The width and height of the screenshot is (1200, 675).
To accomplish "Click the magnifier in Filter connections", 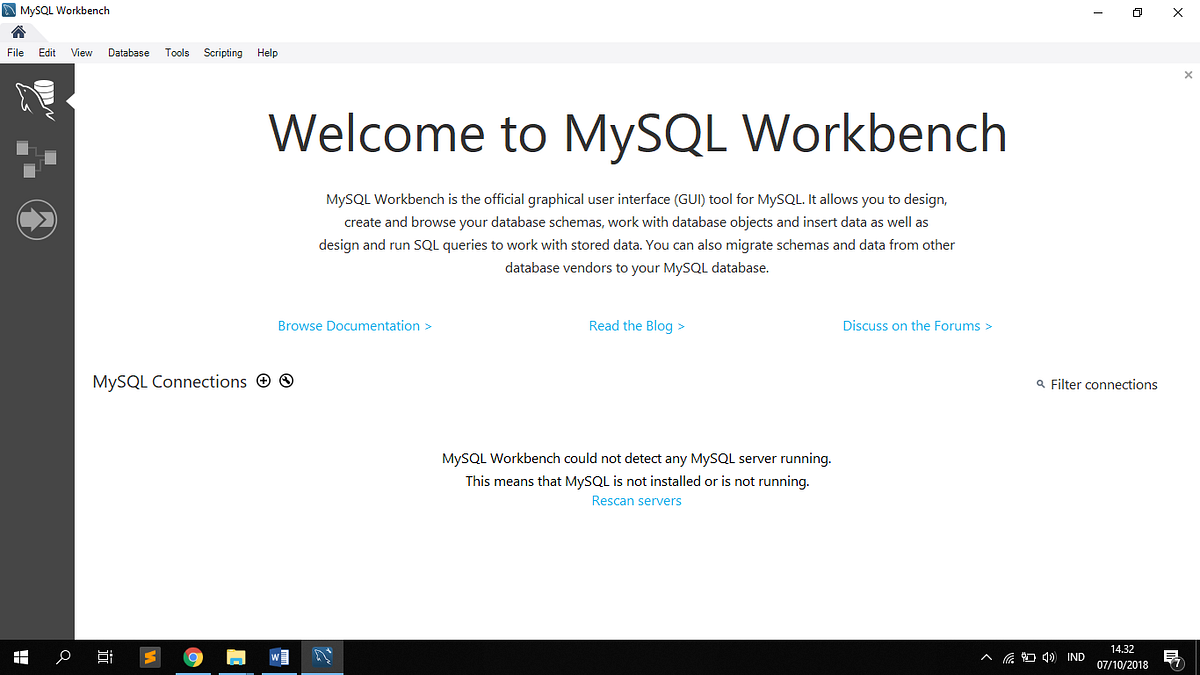I will [1040, 384].
